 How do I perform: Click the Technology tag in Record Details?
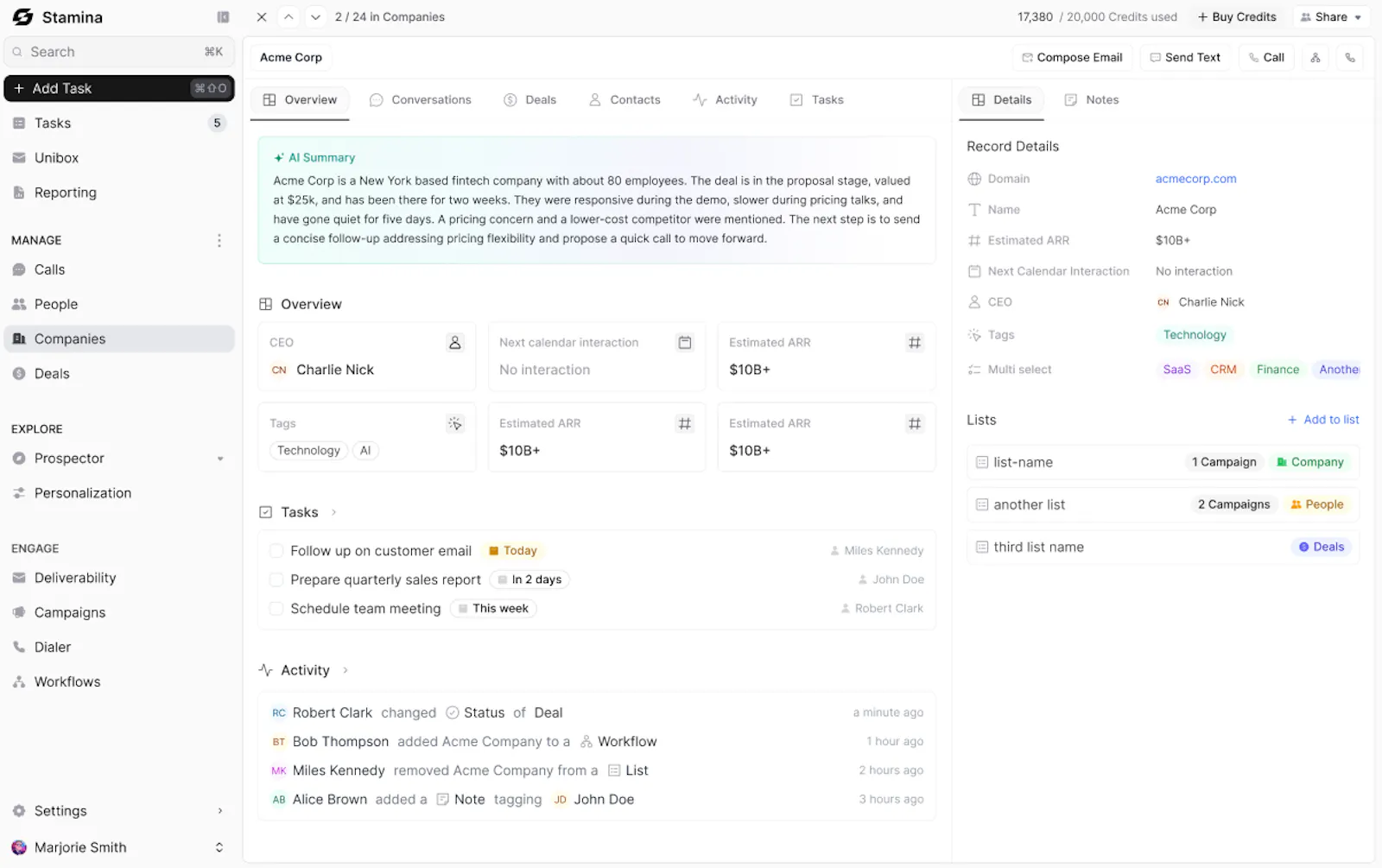coord(1195,335)
